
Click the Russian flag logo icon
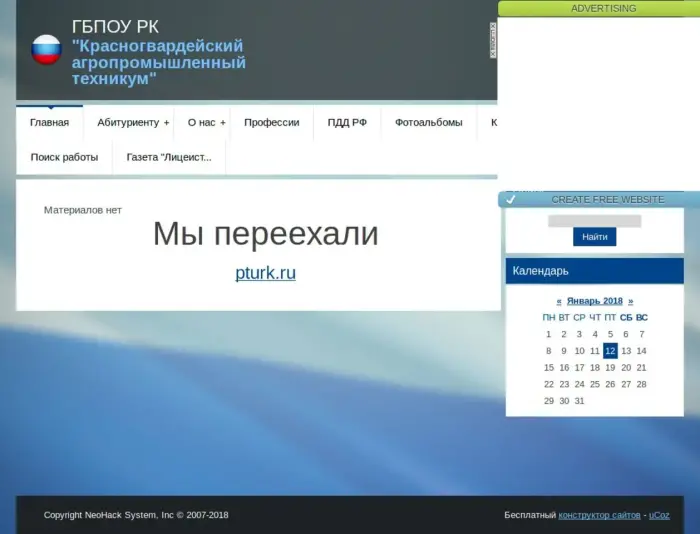46,50
